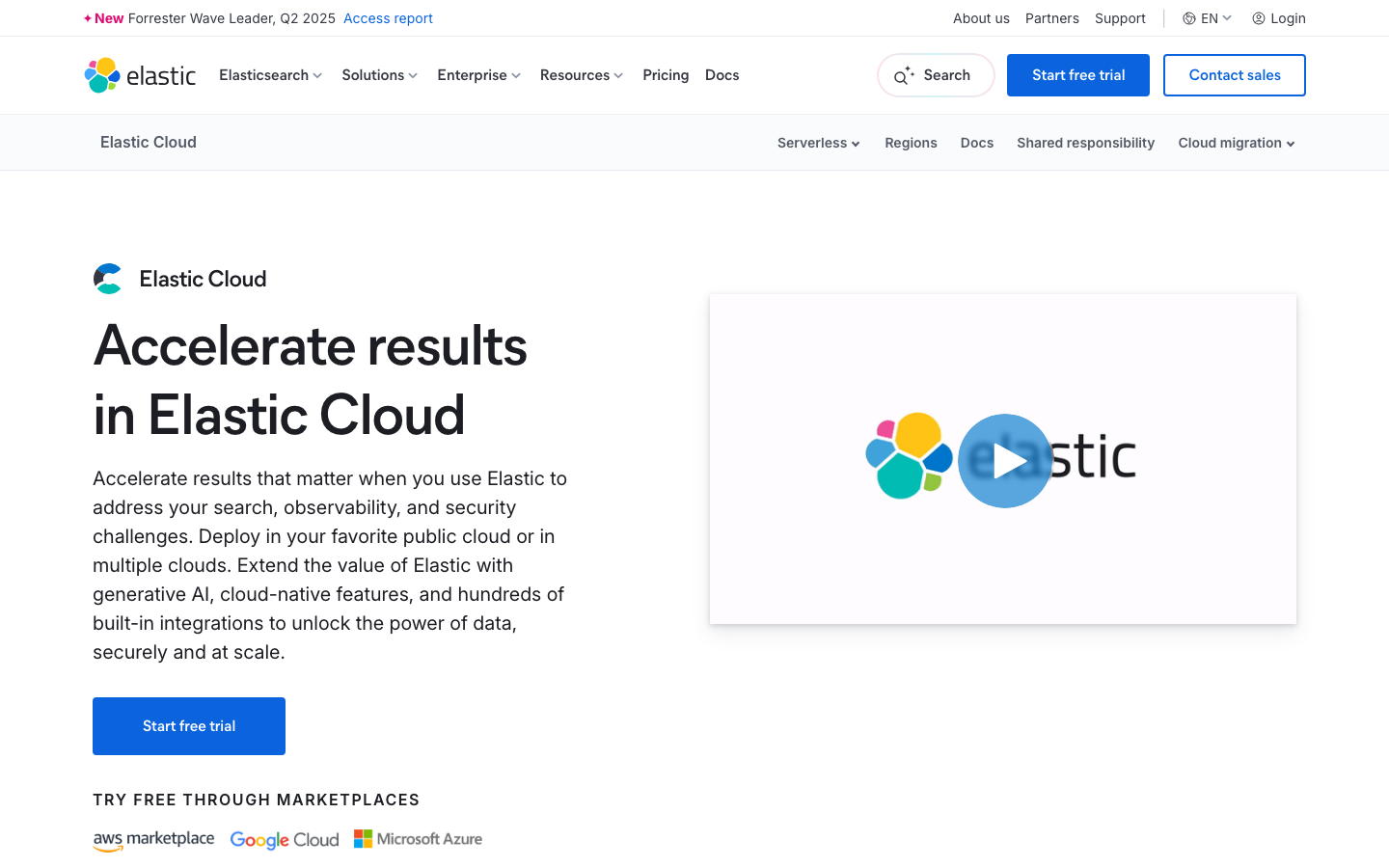Expand the Serverless submenu

pos(818,143)
